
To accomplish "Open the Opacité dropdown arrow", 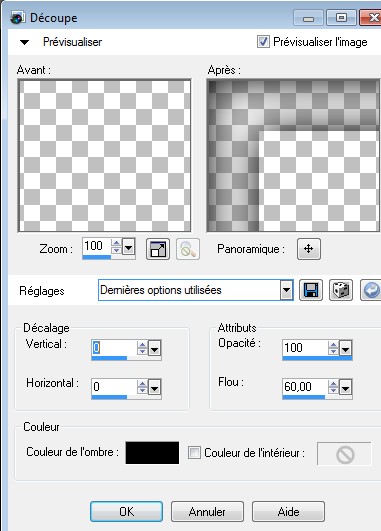I will click(345, 348).
